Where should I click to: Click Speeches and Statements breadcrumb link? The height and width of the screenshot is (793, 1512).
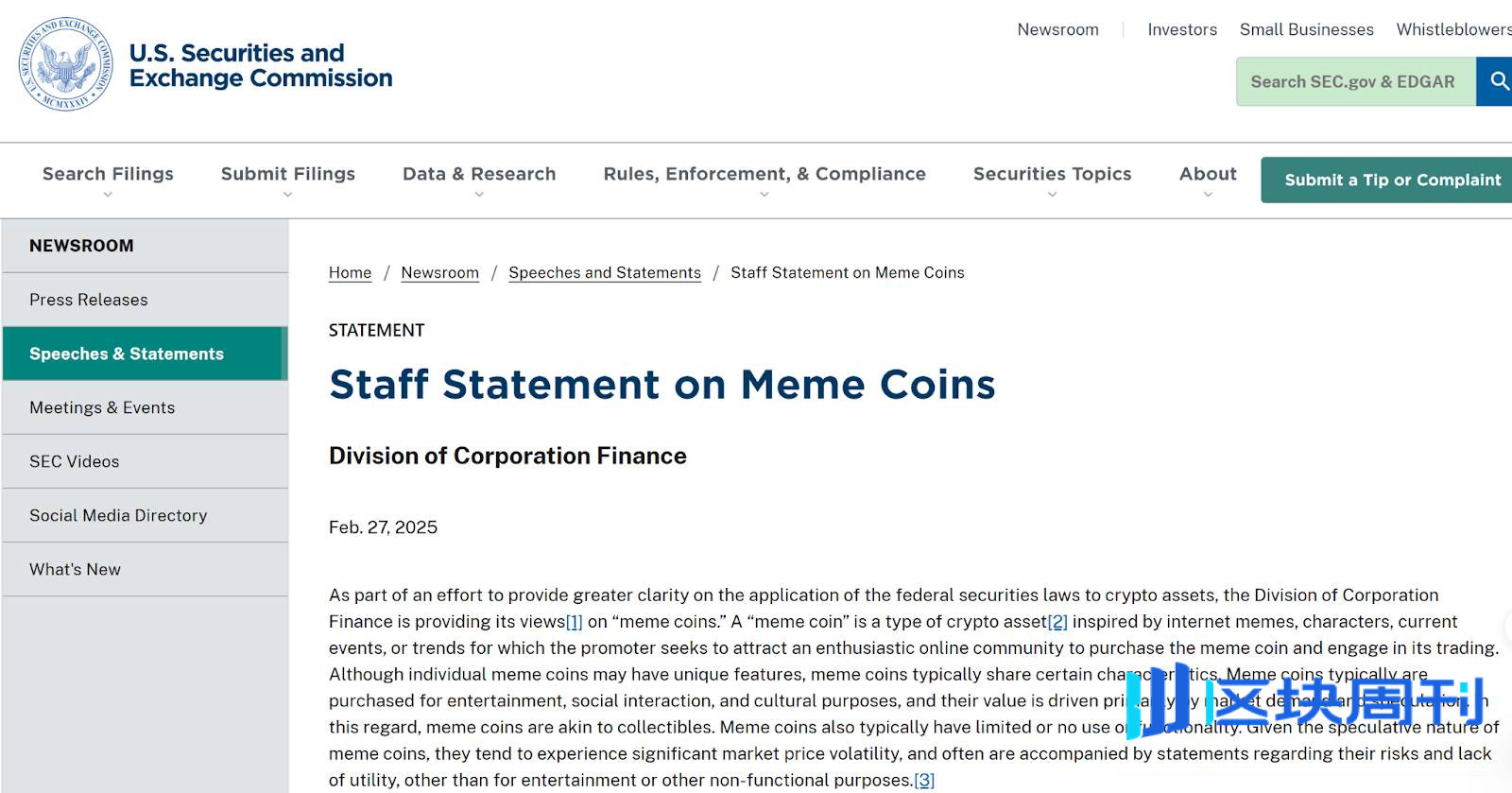[605, 272]
